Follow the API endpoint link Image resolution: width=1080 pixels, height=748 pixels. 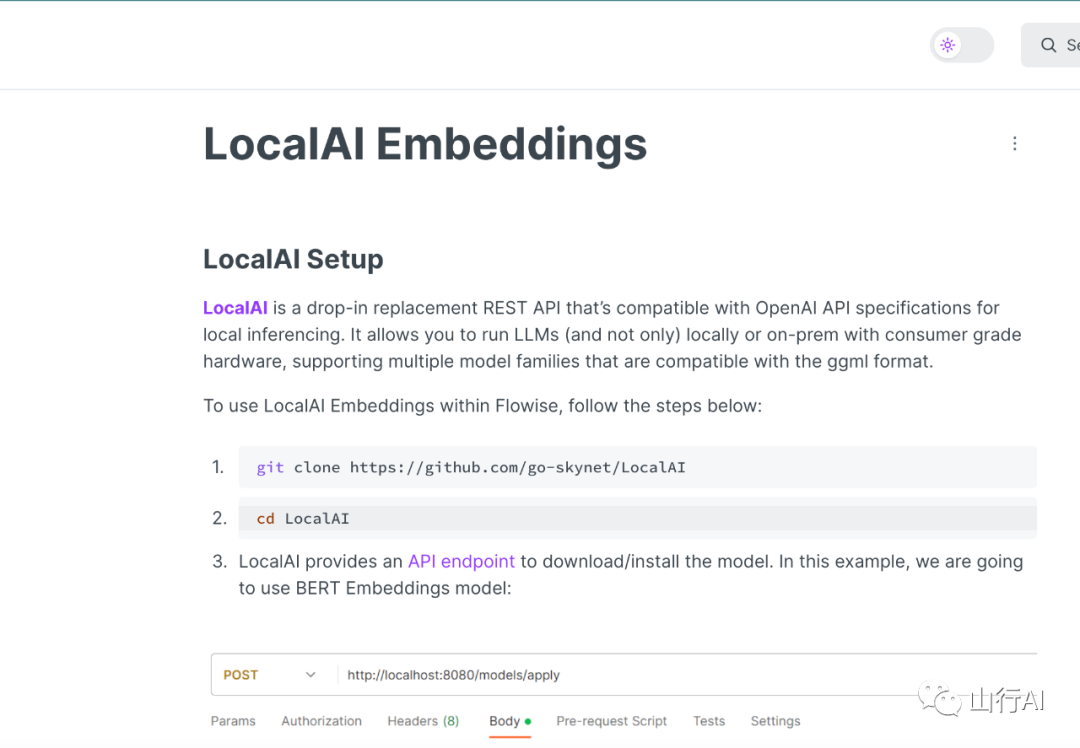pyautogui.click(x=461, y=561)
